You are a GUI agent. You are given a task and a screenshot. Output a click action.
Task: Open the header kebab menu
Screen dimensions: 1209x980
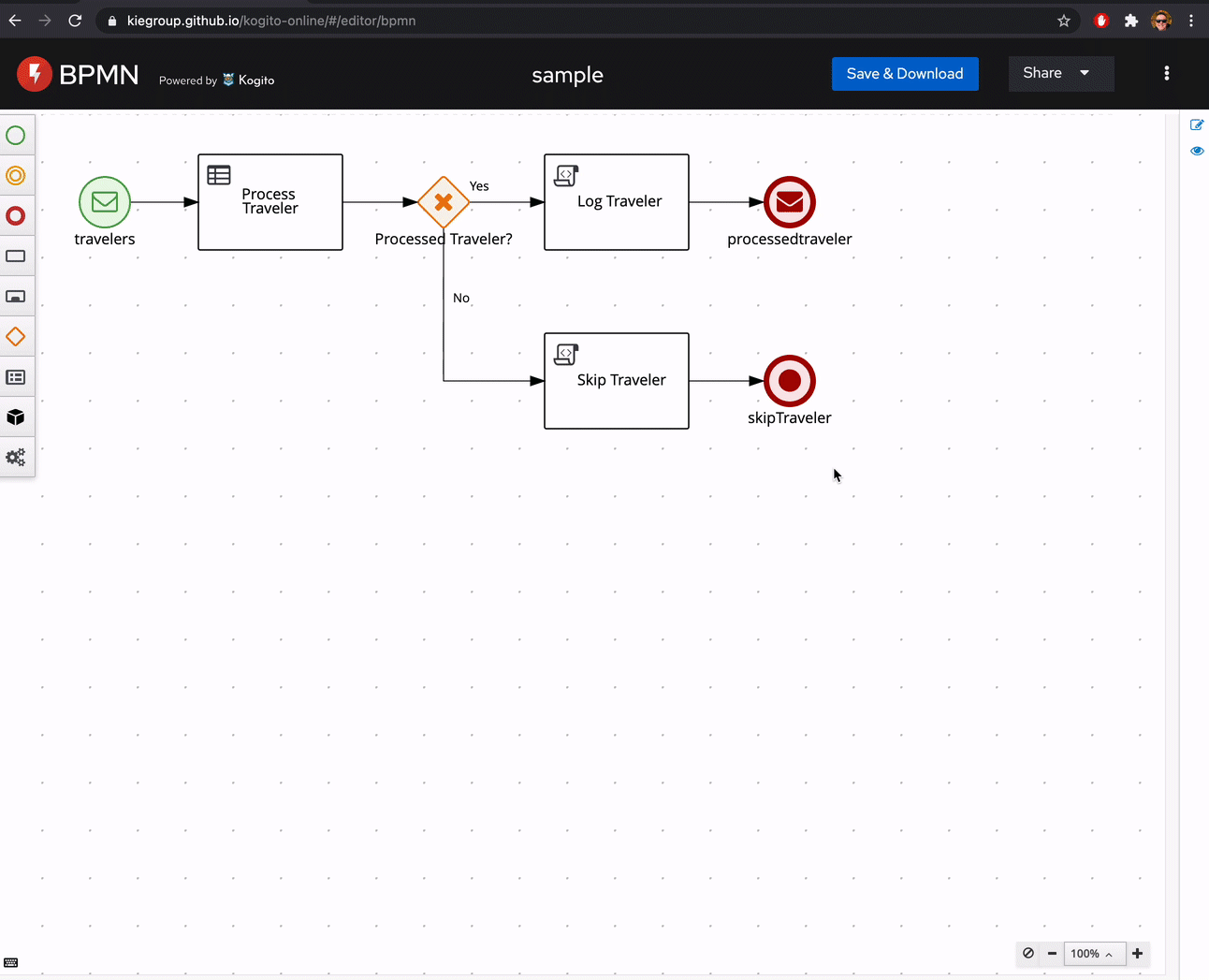(x=1166, y=73)
